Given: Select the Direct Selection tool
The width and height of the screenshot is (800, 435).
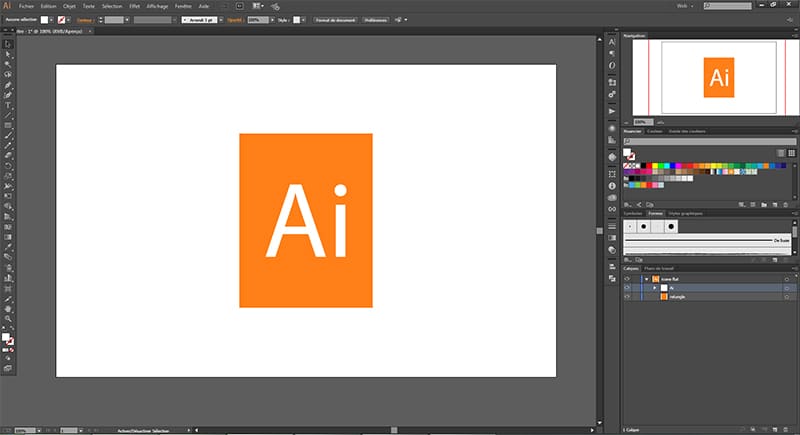Looking at the screenshot, I should 8,55.
